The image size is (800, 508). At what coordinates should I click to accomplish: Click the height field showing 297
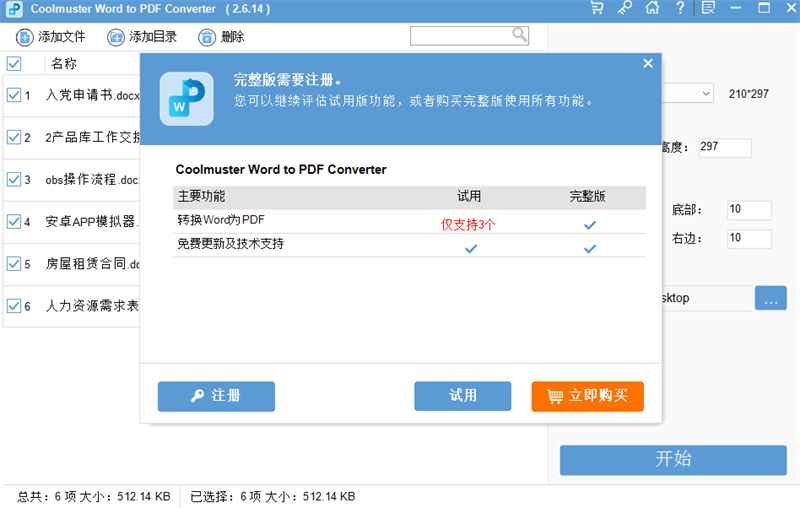[x=725, y=147]
